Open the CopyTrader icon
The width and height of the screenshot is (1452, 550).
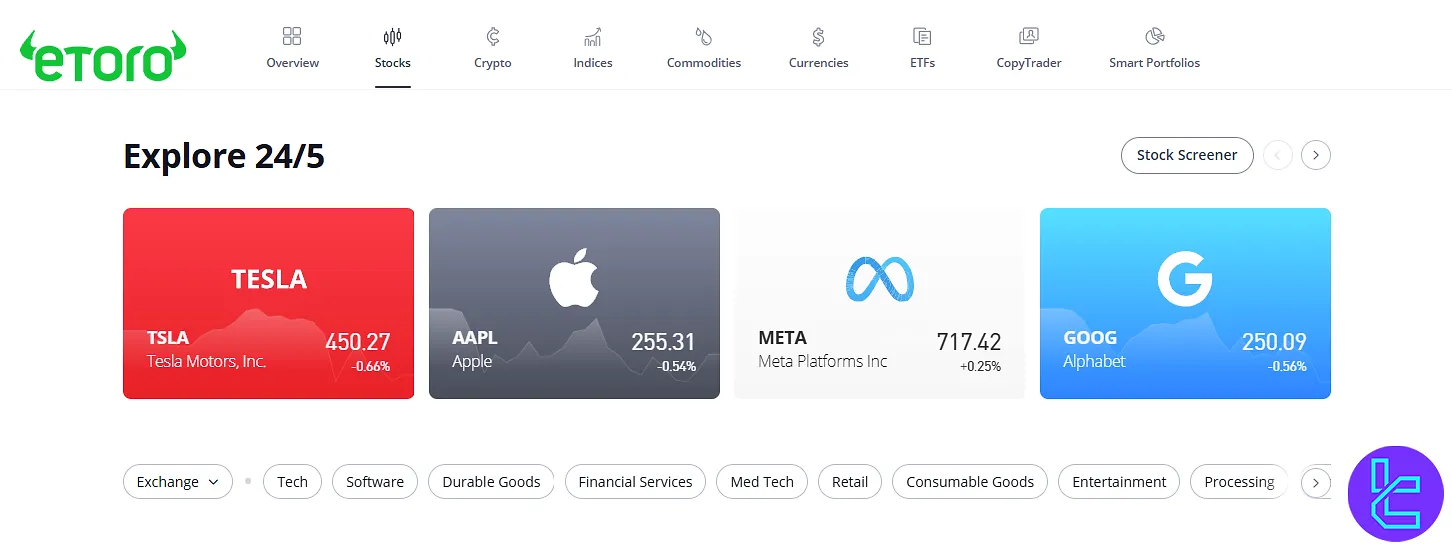[x=1028, y=37]
